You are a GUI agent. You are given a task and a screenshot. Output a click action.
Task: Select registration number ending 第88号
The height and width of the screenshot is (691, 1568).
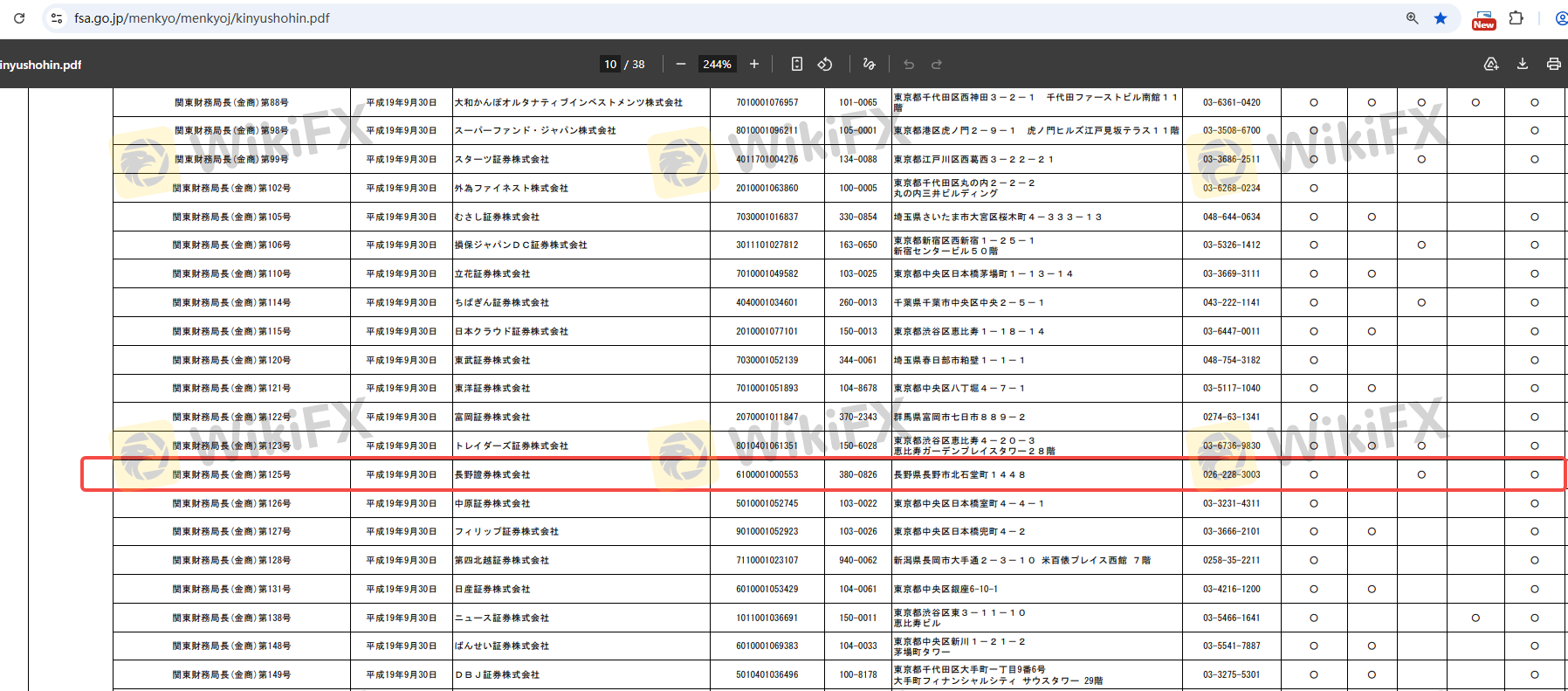point(231,102)
